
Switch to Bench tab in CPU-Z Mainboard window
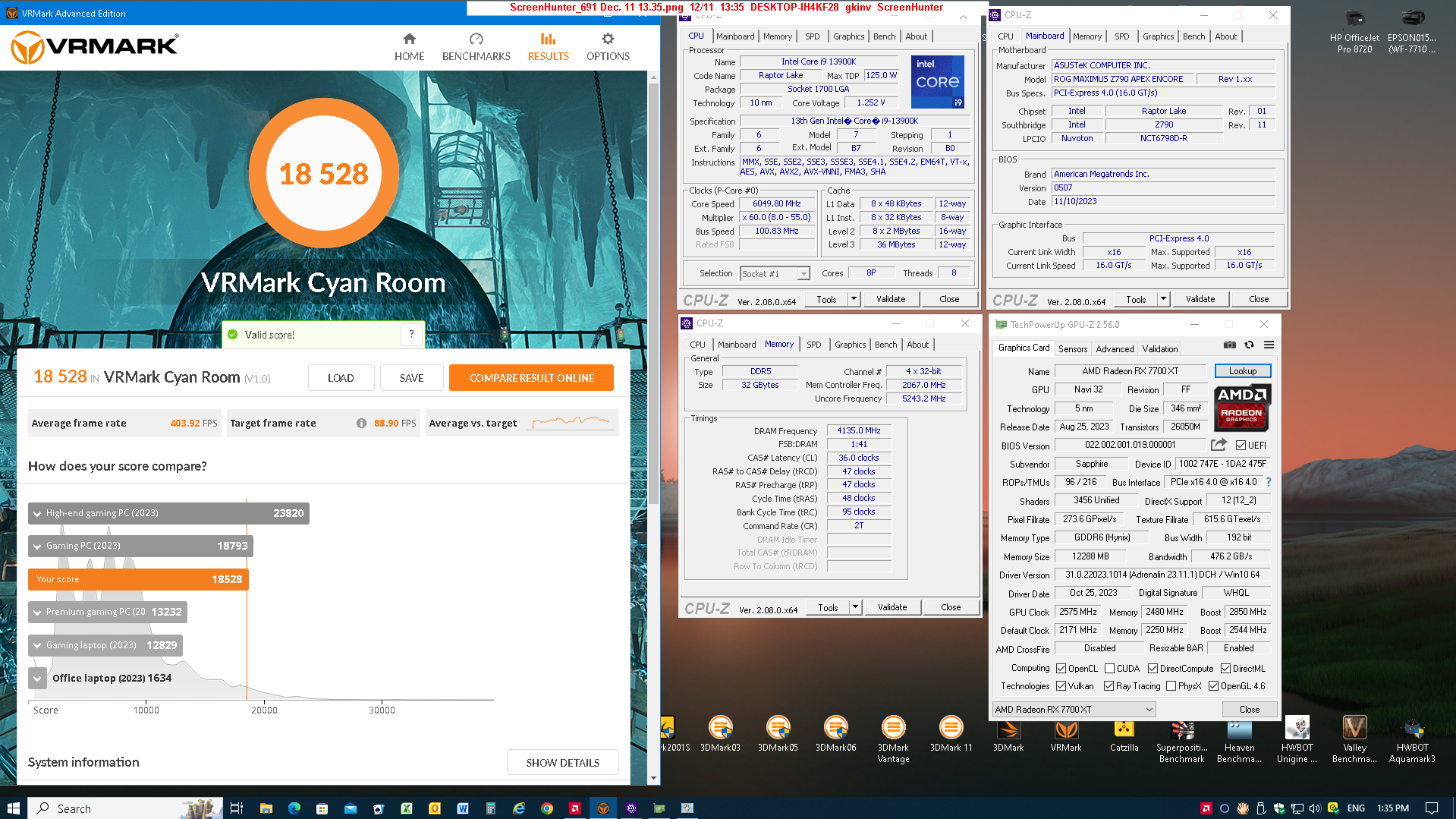(1193, 36)
